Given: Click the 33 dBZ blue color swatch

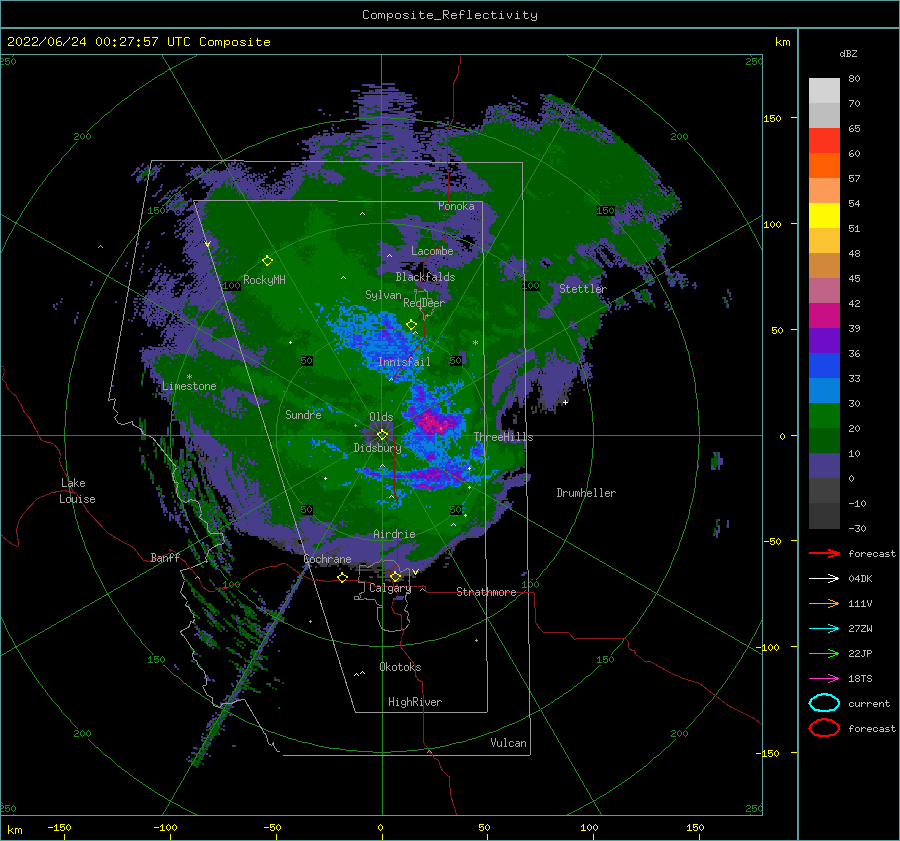Looking at the screenshot, I should point(824,391).
